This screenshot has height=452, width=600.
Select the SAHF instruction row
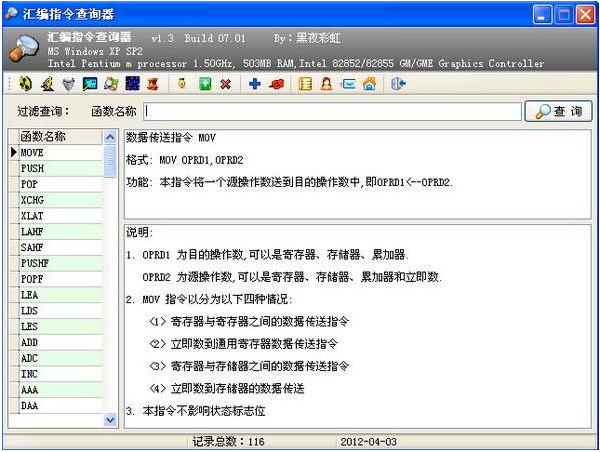coord(60,248)
